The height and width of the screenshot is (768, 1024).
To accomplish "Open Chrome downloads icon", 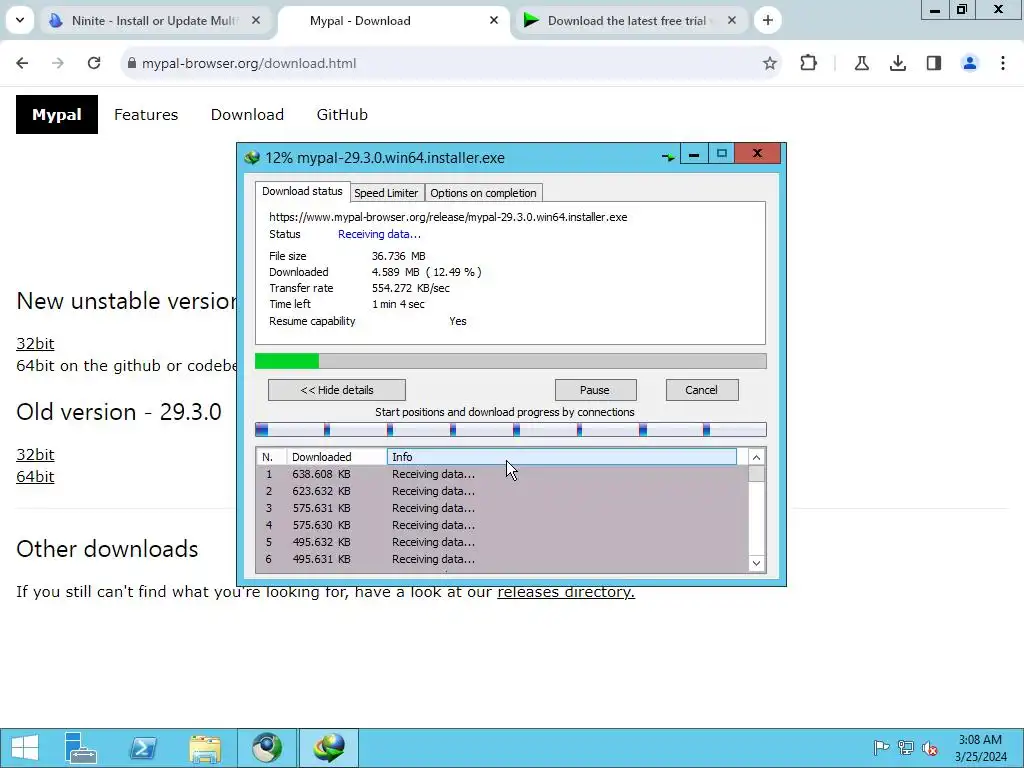I will pyautogui.click(x=898, y=63).
